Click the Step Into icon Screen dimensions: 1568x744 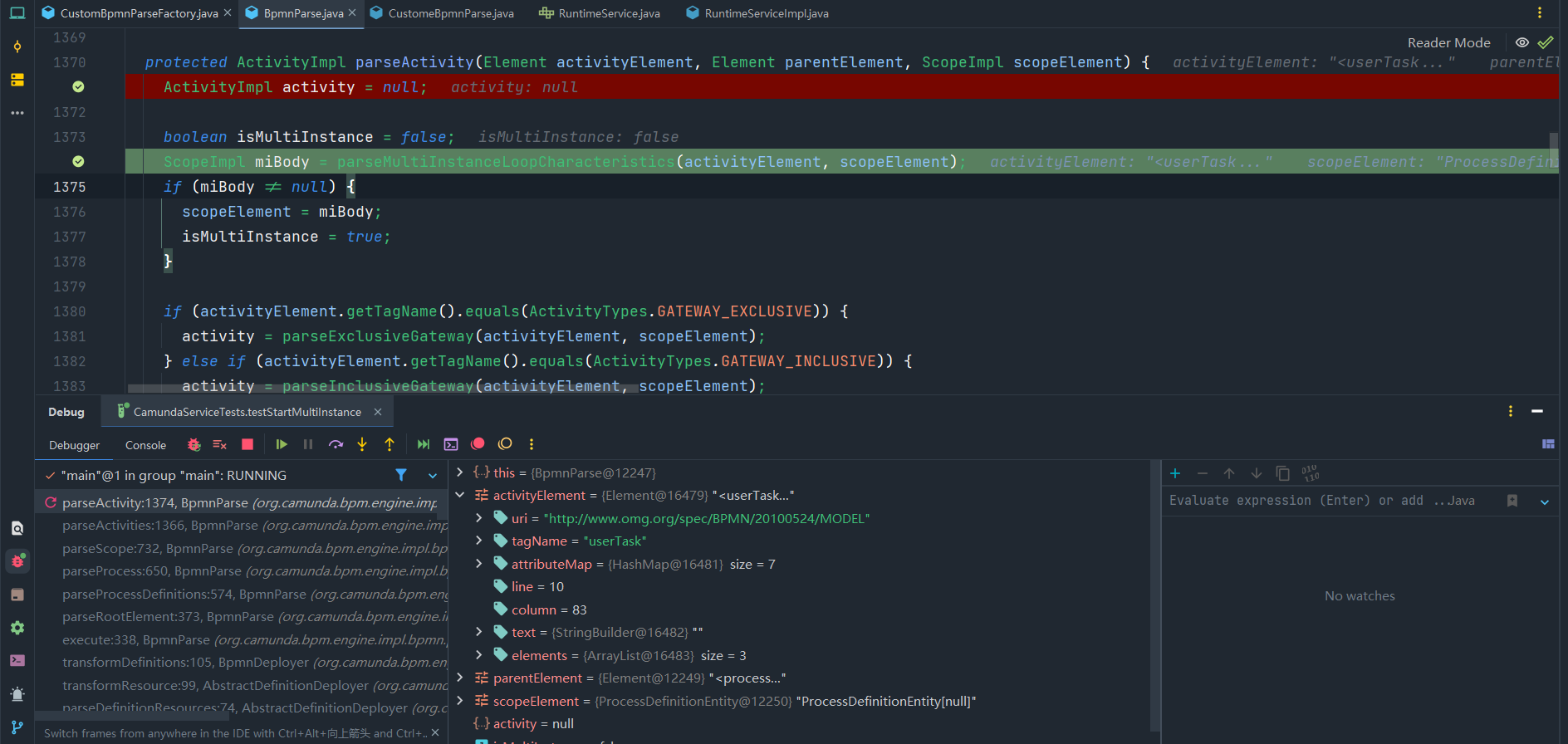coord(362,444)
